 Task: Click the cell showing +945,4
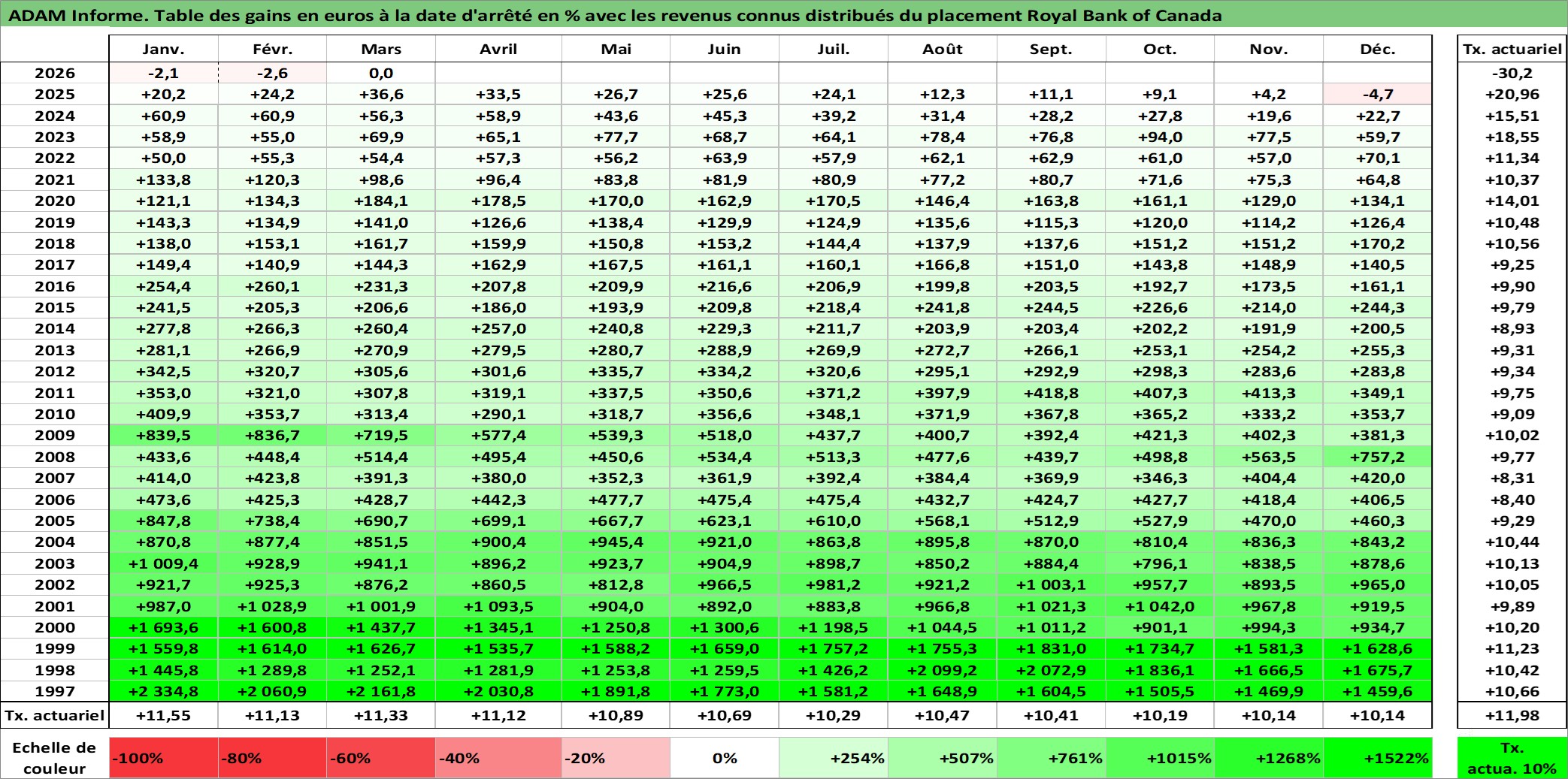616,542
